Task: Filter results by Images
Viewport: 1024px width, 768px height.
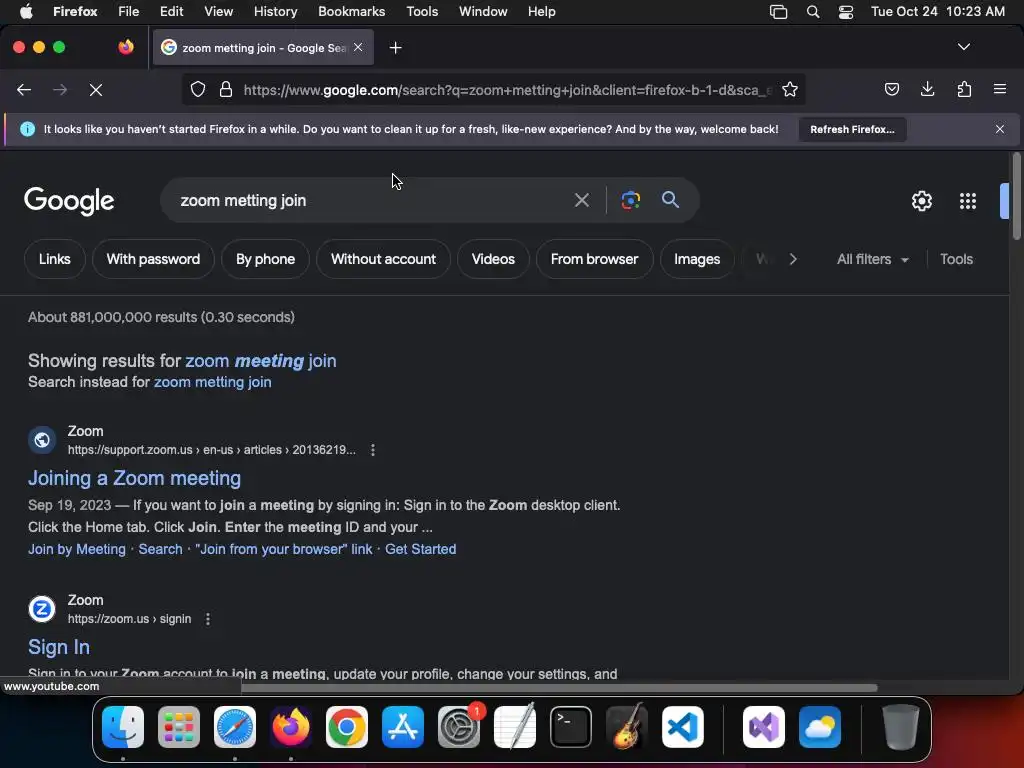Action: click(697, 259)
